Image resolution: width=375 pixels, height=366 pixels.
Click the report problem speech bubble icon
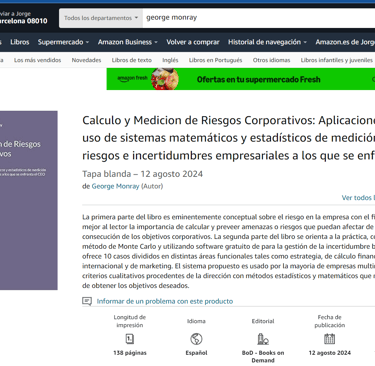coord(87,301)
